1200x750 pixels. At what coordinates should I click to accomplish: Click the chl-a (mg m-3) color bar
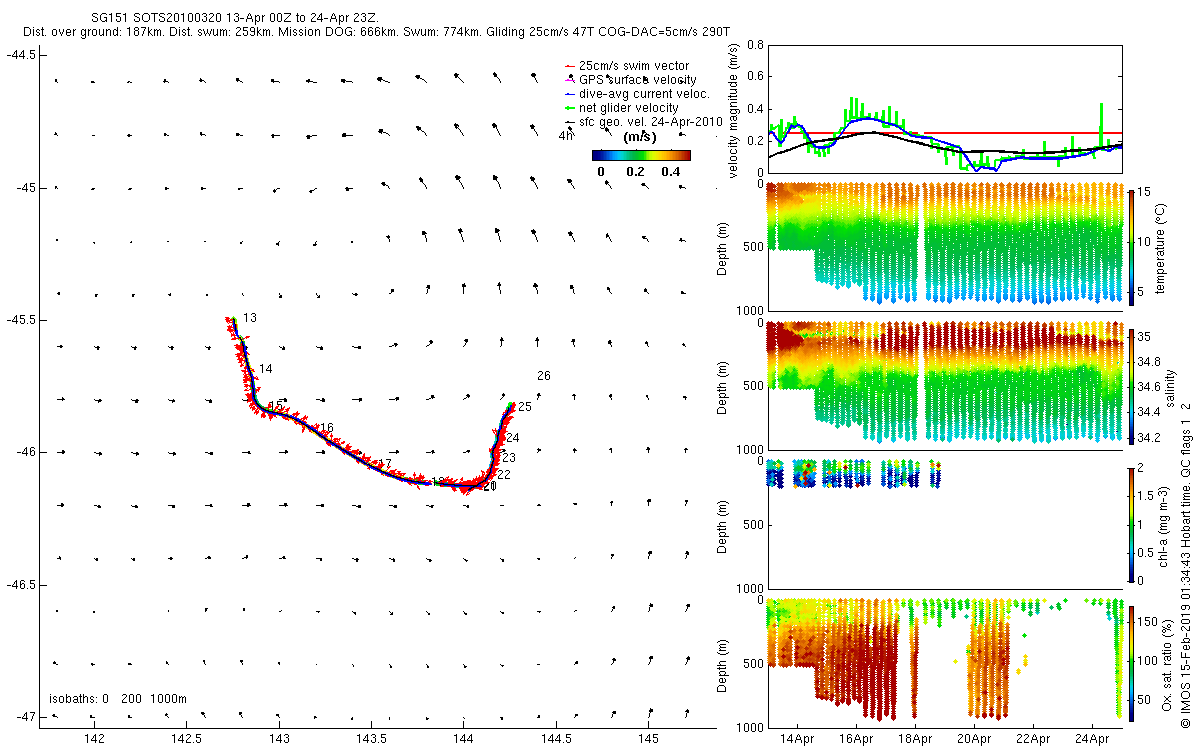(x=1132, y=524)
